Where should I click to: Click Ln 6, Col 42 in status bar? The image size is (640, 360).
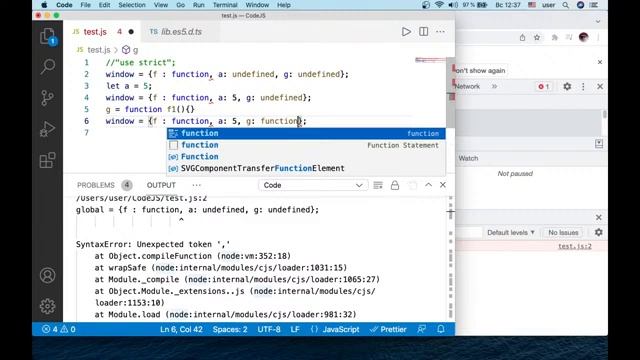click(x=181, y=329)
